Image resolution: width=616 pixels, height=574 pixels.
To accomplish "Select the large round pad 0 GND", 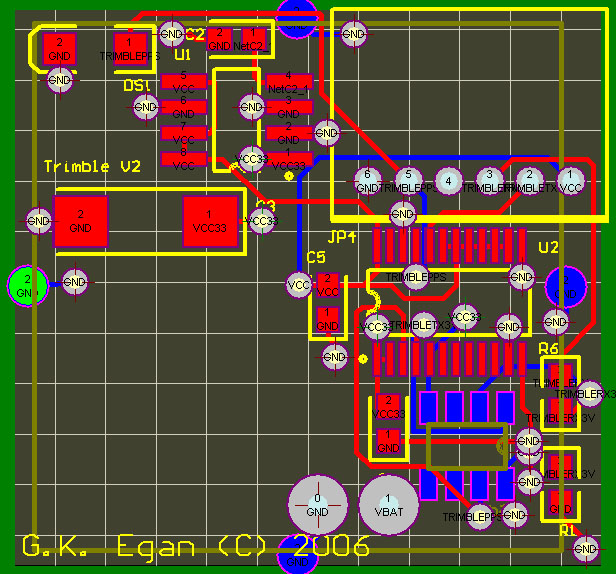I will click(x=318, y=505).
